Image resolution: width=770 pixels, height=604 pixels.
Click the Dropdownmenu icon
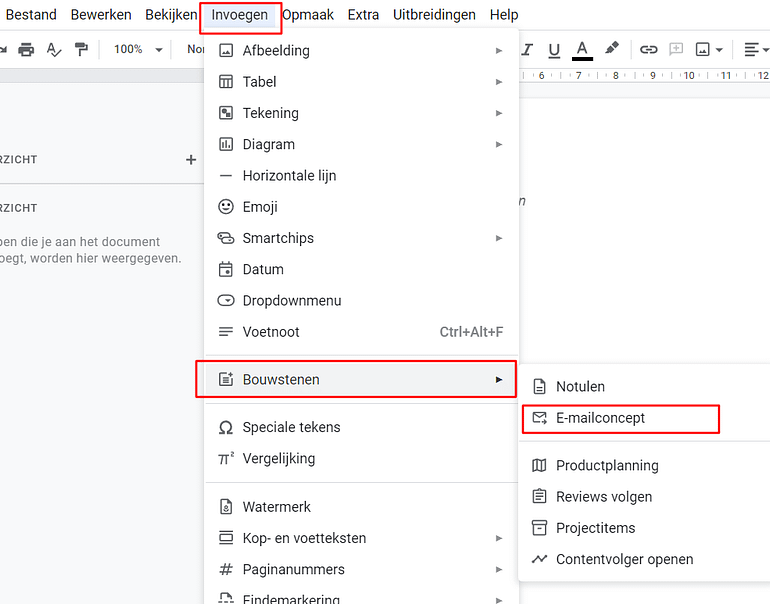pyautogui.click(x=226, y=301)
